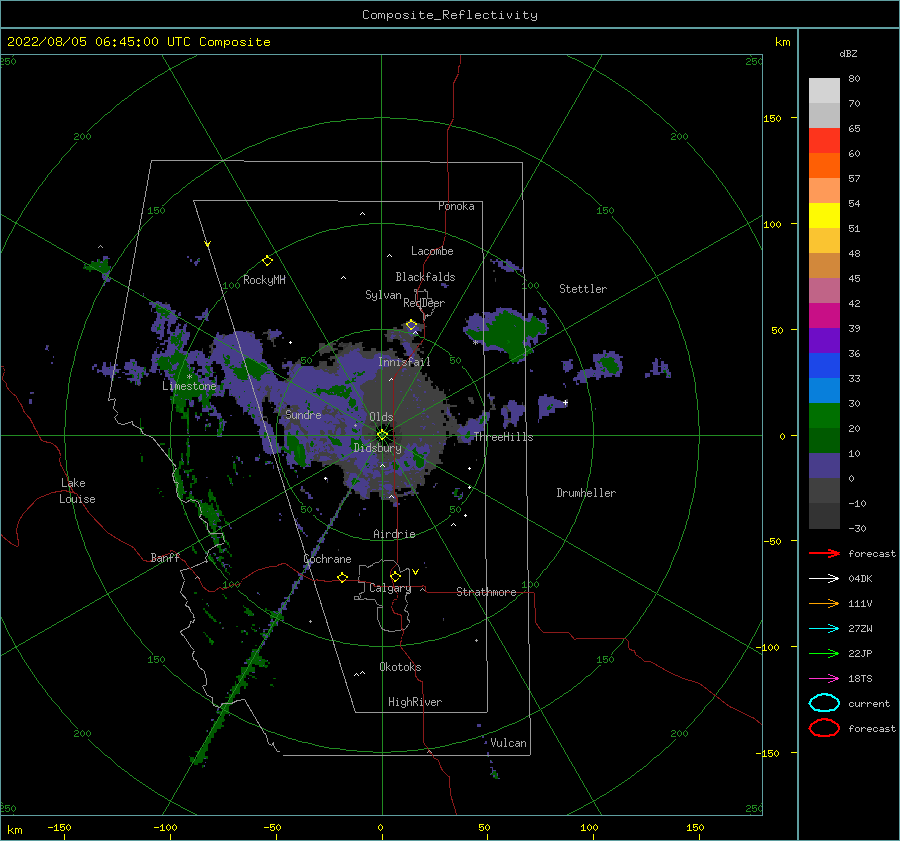The height and width of the screenshot is (841, 900).
Task: Select the 36 dBZ purple color swatch
Action: point(824,340)
